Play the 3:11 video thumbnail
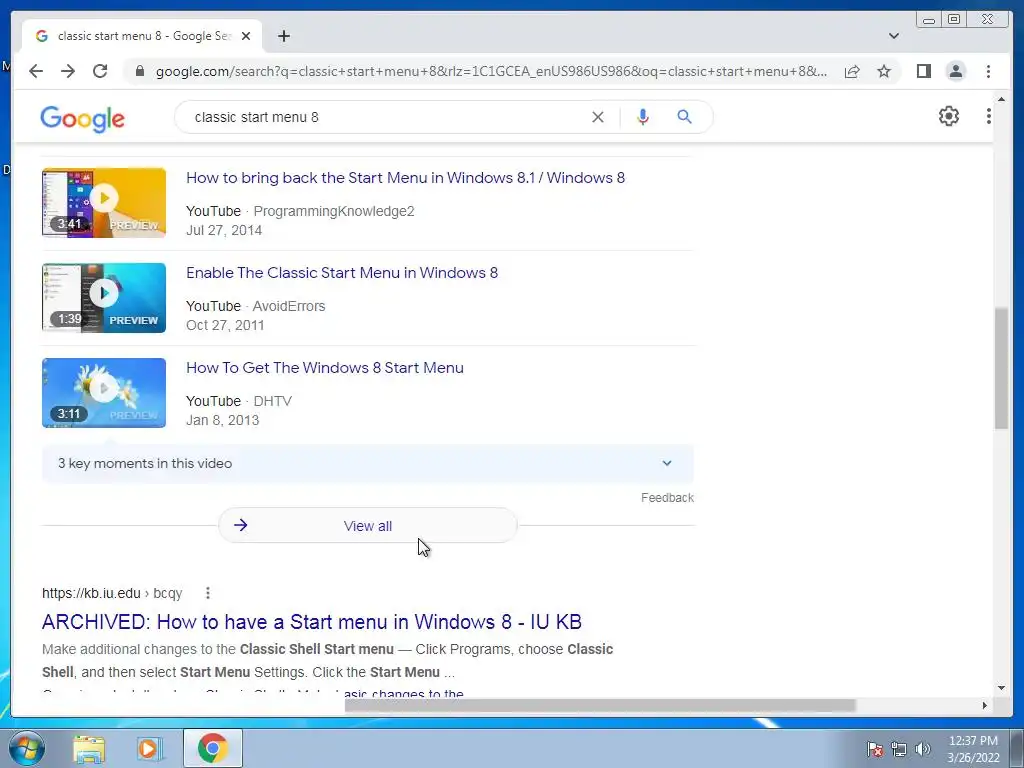Screen dimensions: 1024x768 point(104,392)
